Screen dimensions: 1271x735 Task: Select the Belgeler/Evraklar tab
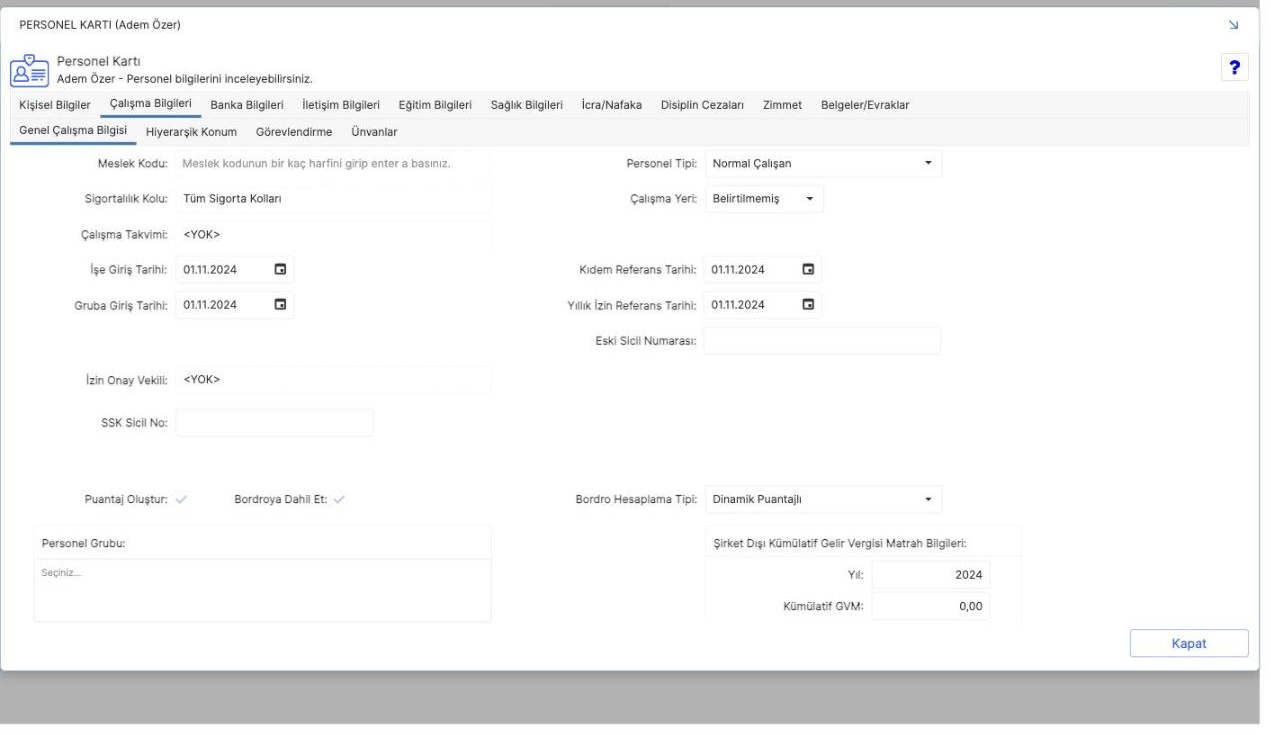pyautogui.click(x=864, y=105)
